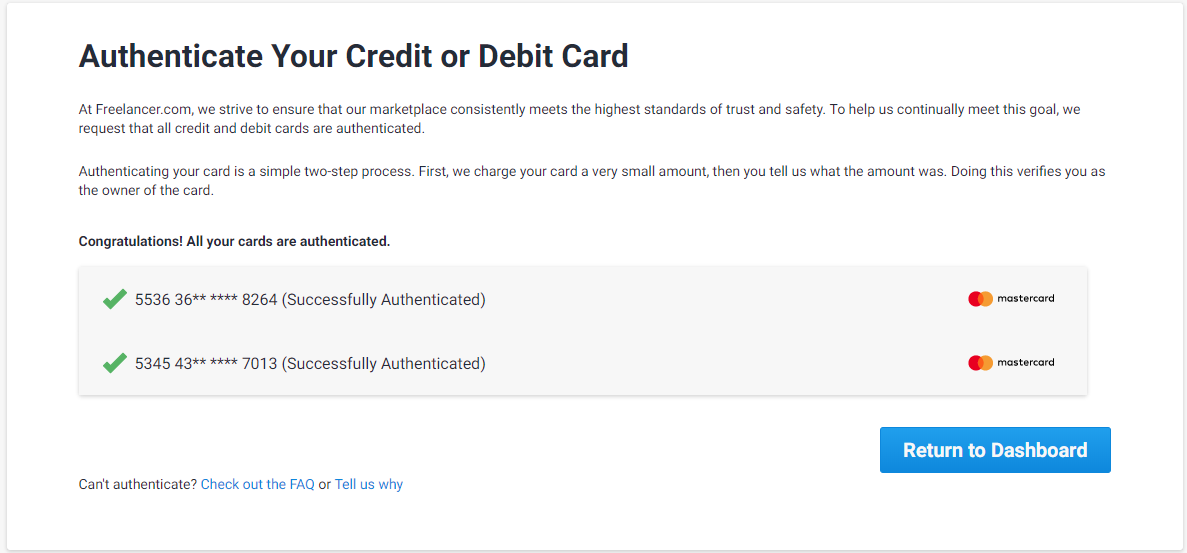The height and width of the screenshot is (553, 1187).
Task: Click the paragraph describing the two-step process
Action: [x=591, y=181]
